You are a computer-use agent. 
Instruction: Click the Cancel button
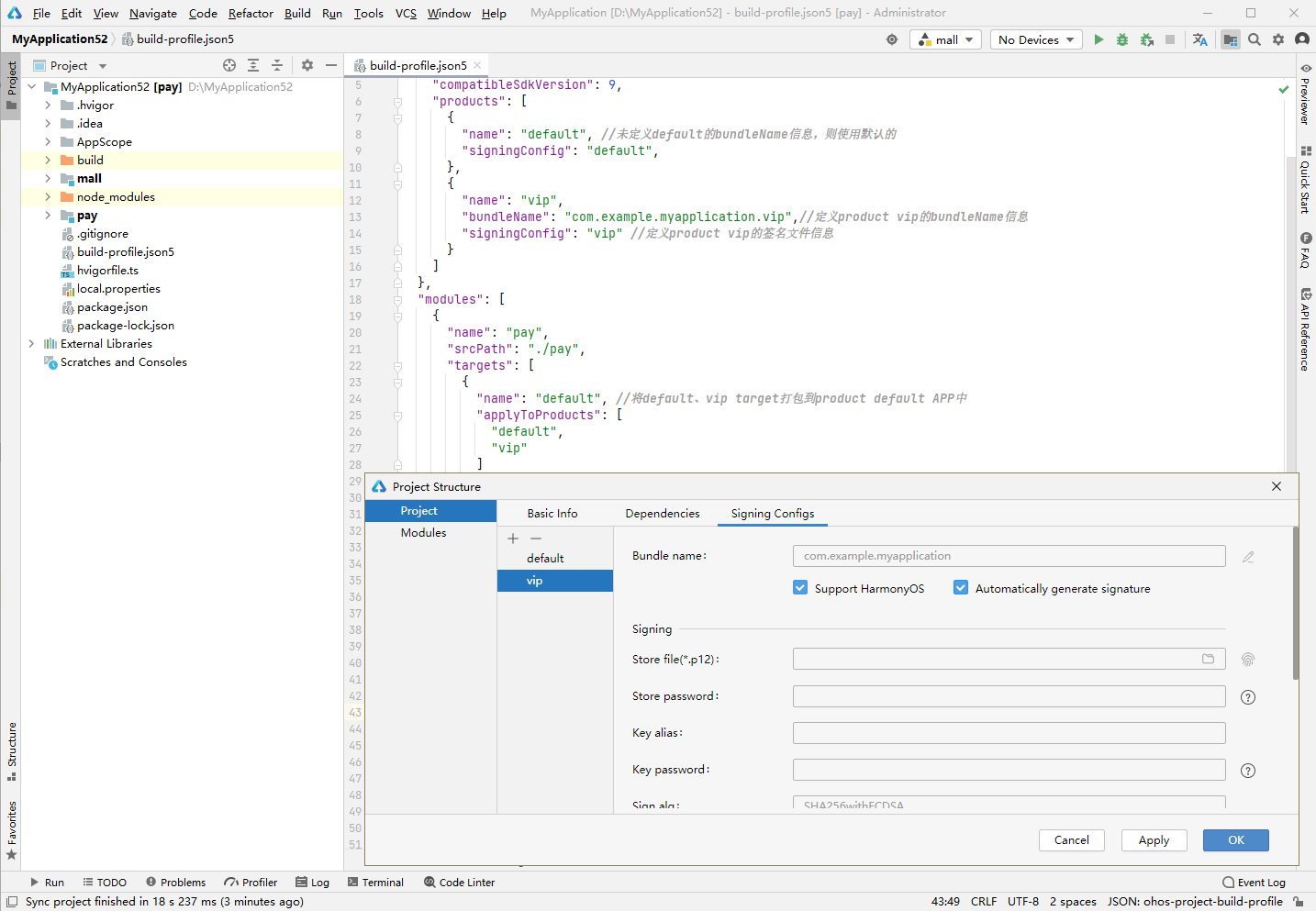(1072, 840)
